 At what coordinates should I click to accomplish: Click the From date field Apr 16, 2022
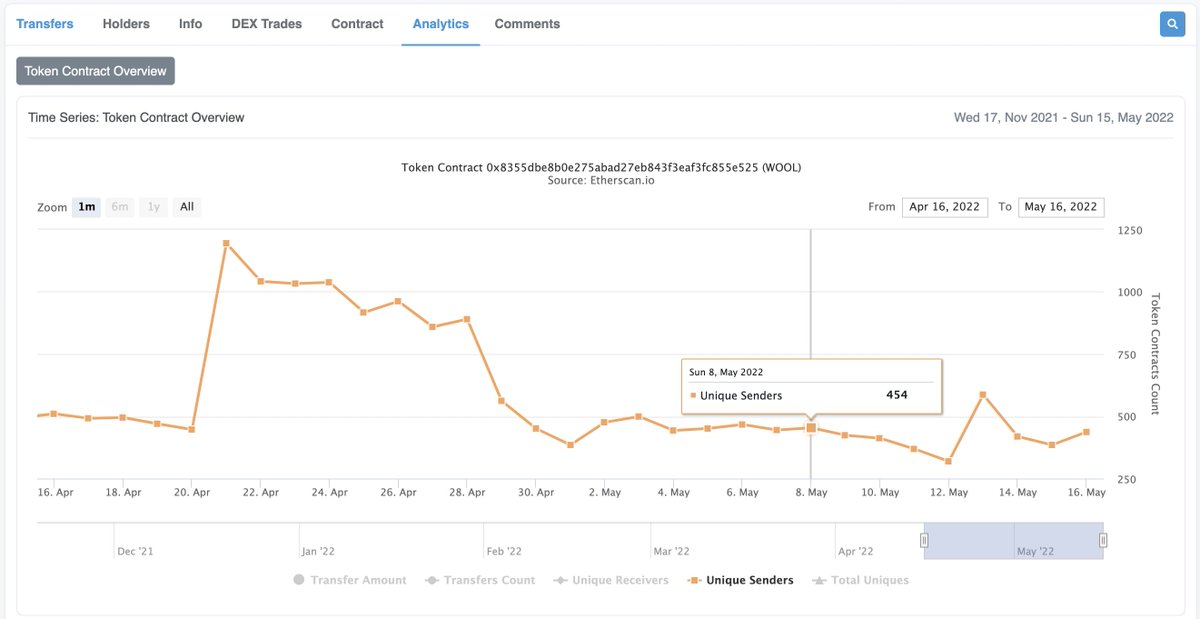click(945, 207)
